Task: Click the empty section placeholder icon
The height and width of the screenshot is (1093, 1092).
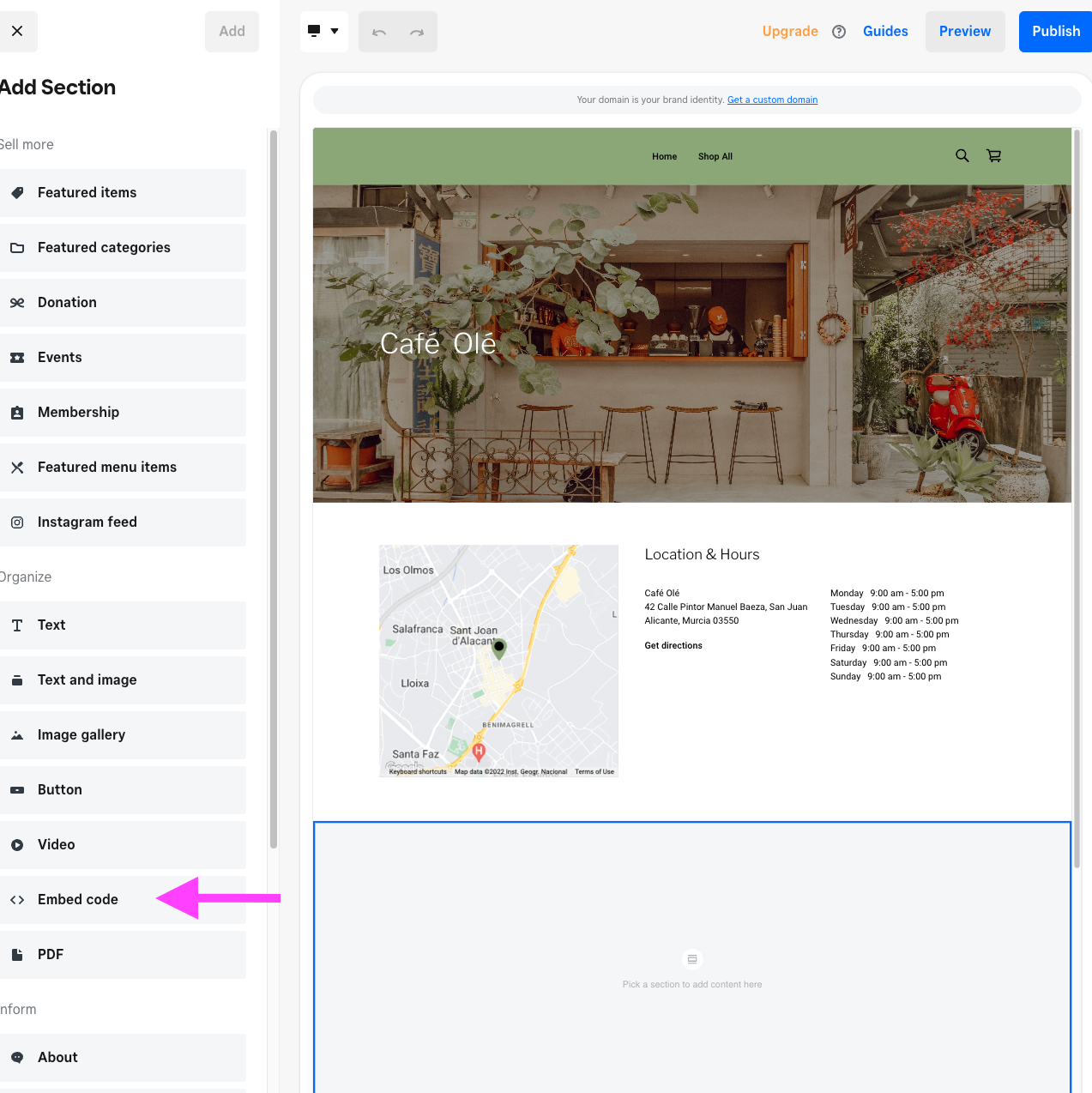Action: [692, 959]
